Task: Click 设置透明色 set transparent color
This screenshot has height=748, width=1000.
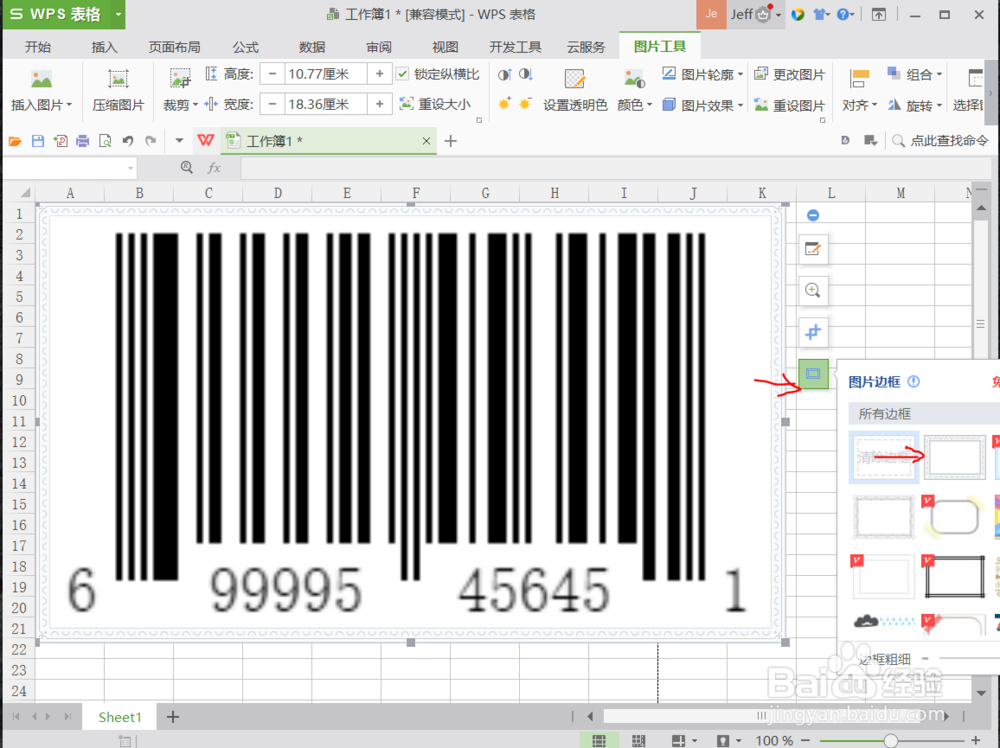Action: 575,90
